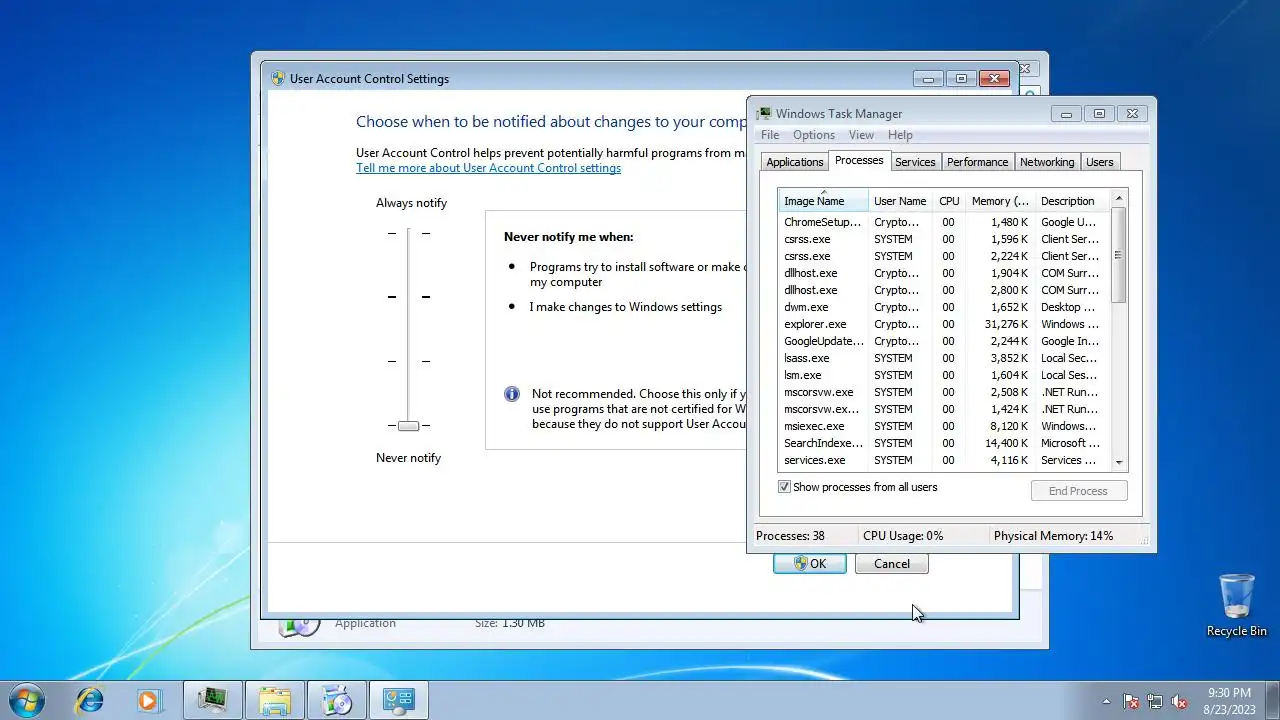The height and width of the screenshot is (720, 1280).
Task: Open the File menu in Task Manager
Action: click(770, 135)
